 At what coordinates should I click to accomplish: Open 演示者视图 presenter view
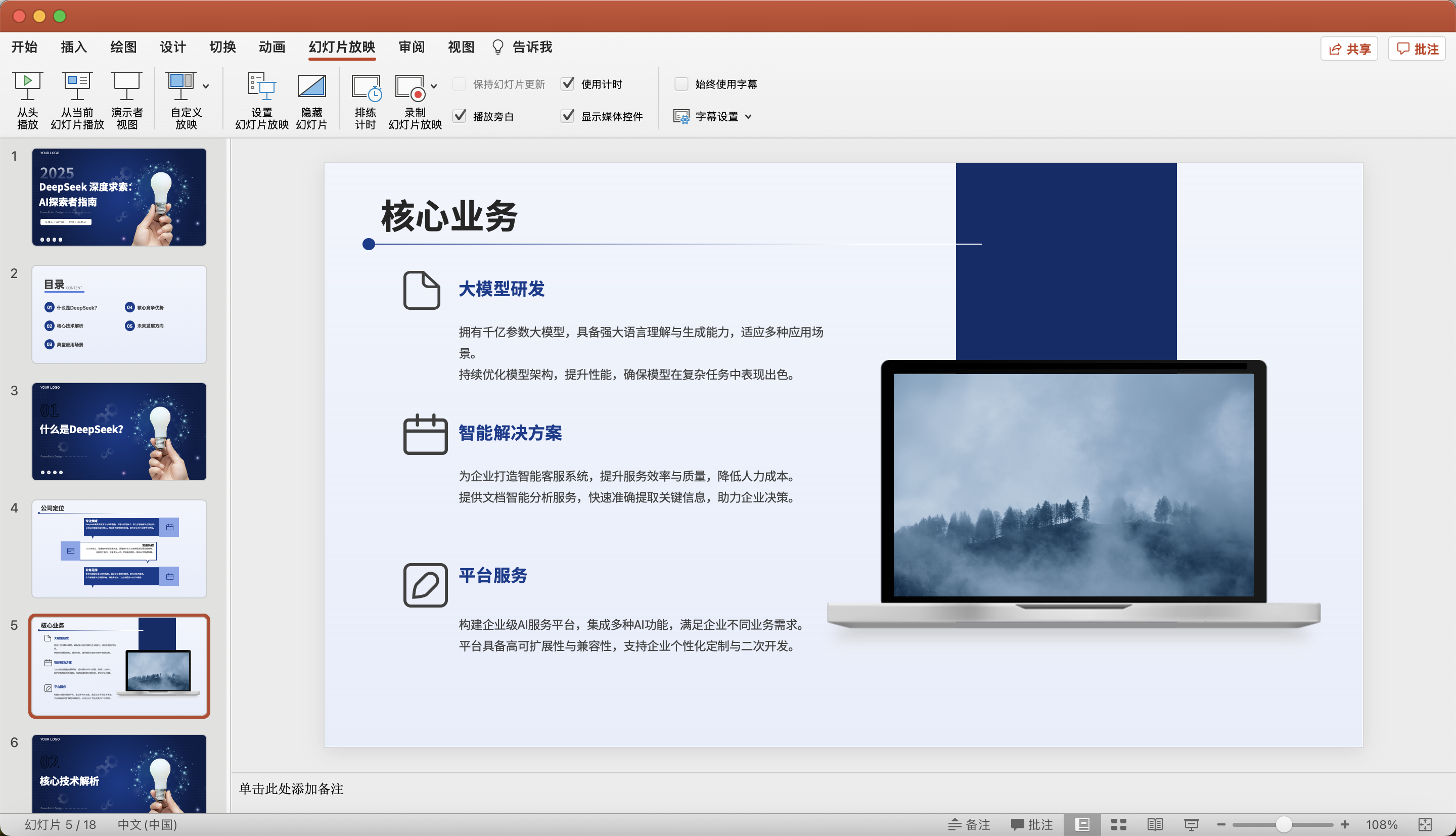[x=126, y=86]
